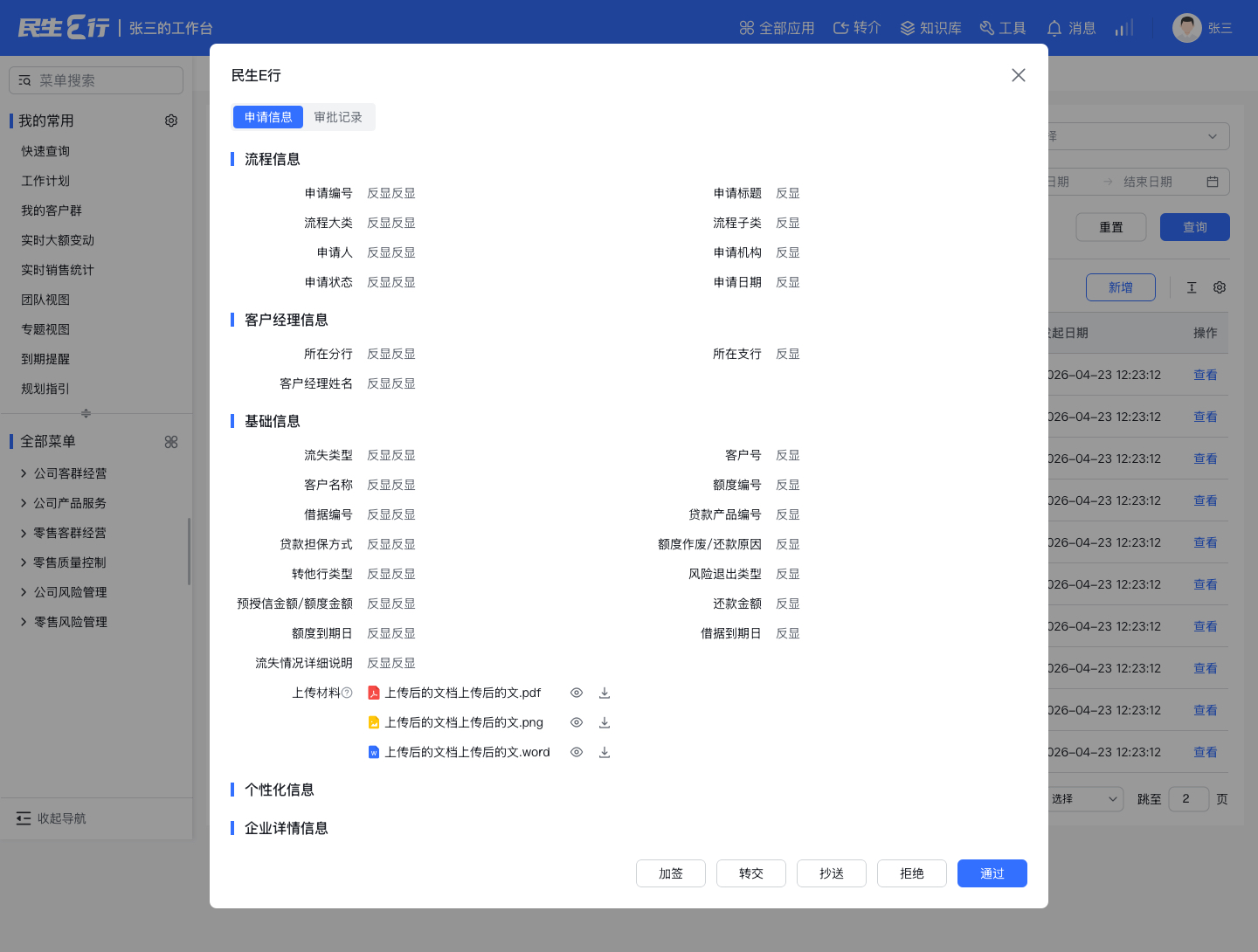Click the 转交 button
The width and height of the screenshot is (1258, 952).
click(751, 873)
